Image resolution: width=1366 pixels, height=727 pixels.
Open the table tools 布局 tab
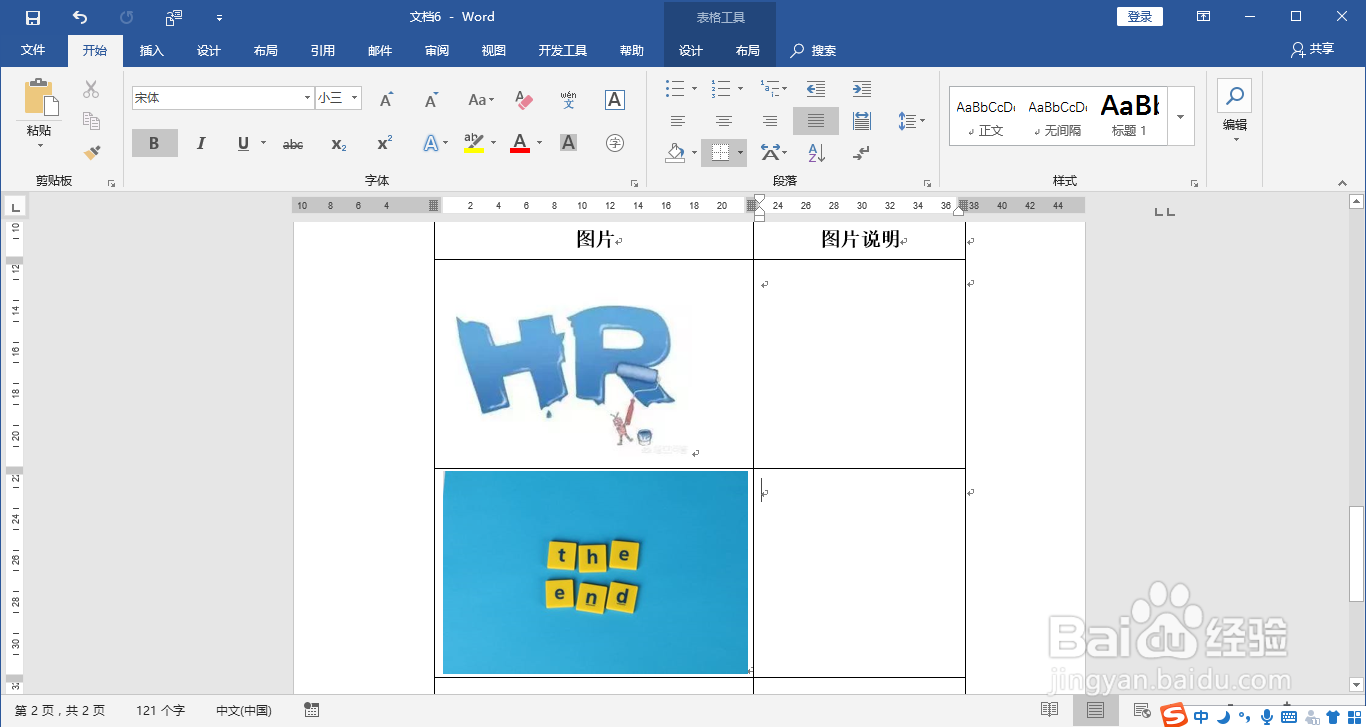[748, 50]
